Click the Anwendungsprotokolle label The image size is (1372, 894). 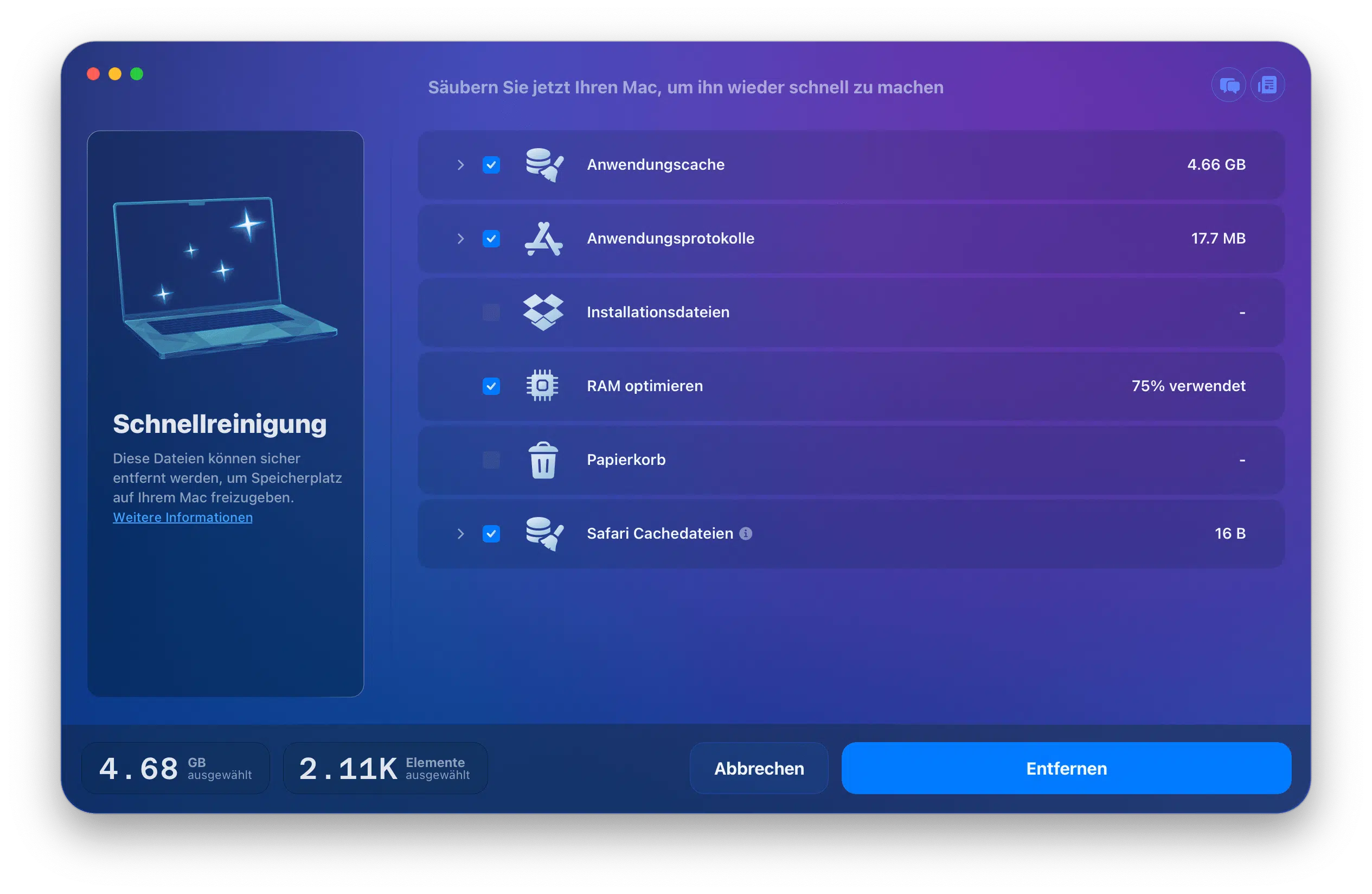coord(671,239)
